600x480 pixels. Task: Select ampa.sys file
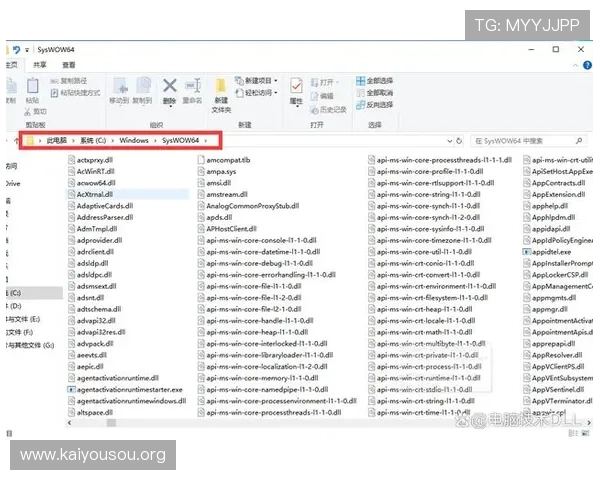[217, 171]
